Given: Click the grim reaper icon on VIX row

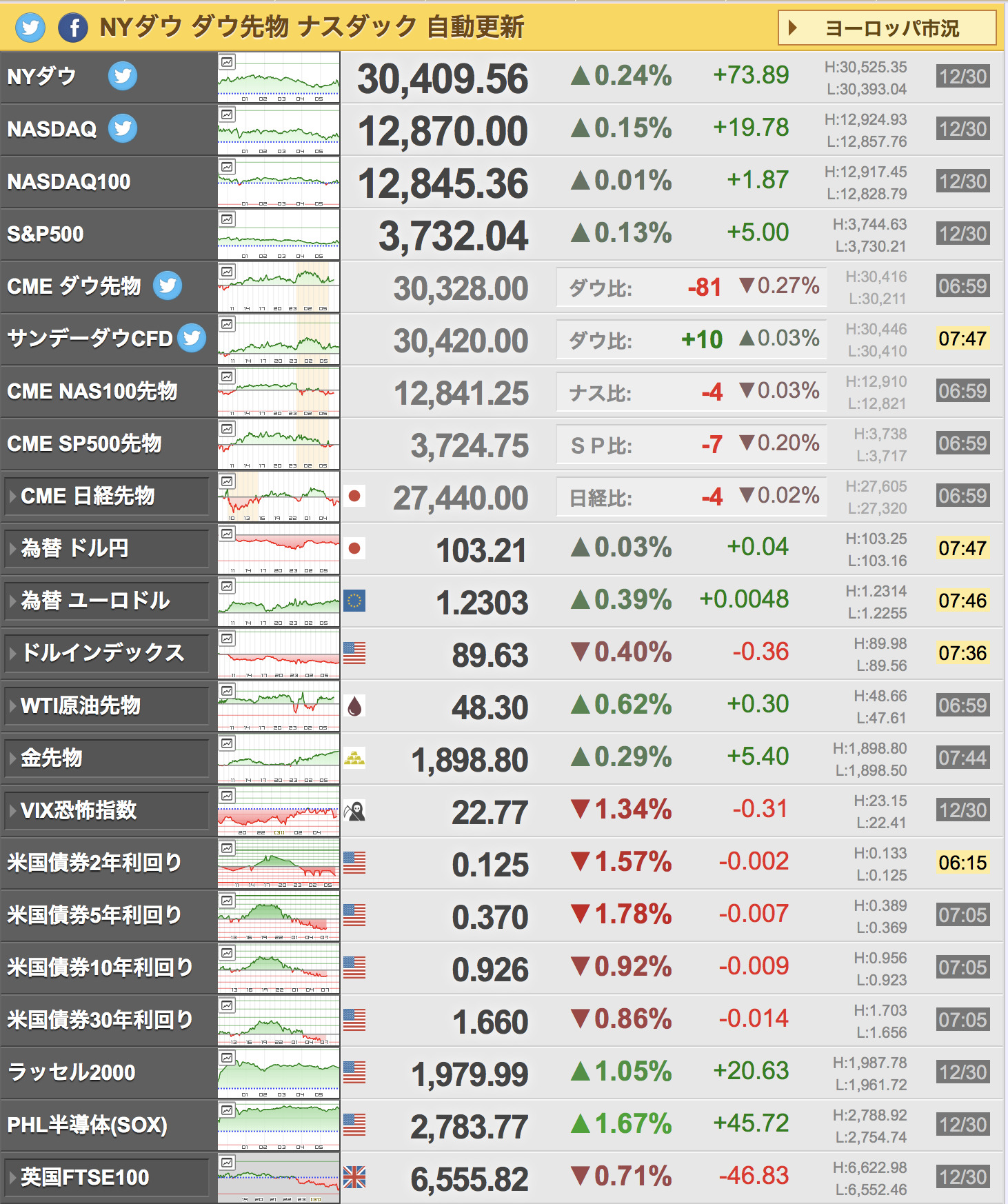Looking at the screenshot, I should (354, 810).
